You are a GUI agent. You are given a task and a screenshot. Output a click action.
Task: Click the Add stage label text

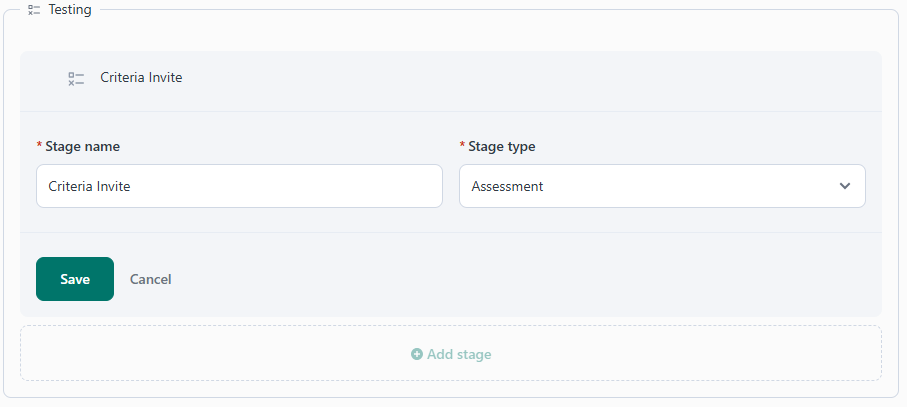point(459,354)
